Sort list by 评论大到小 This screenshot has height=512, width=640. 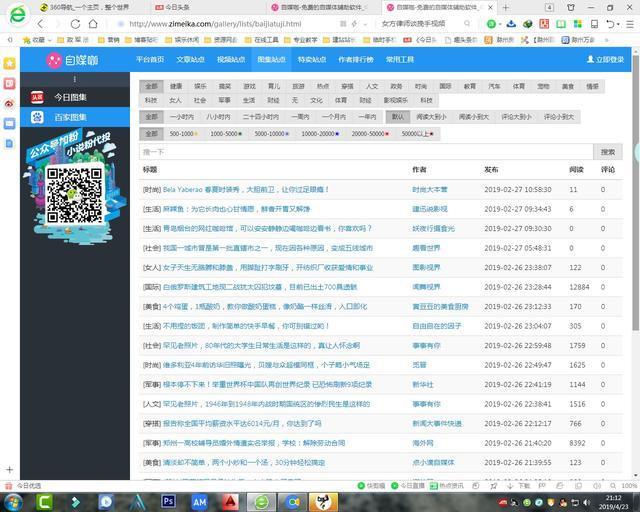pos(516,117)
